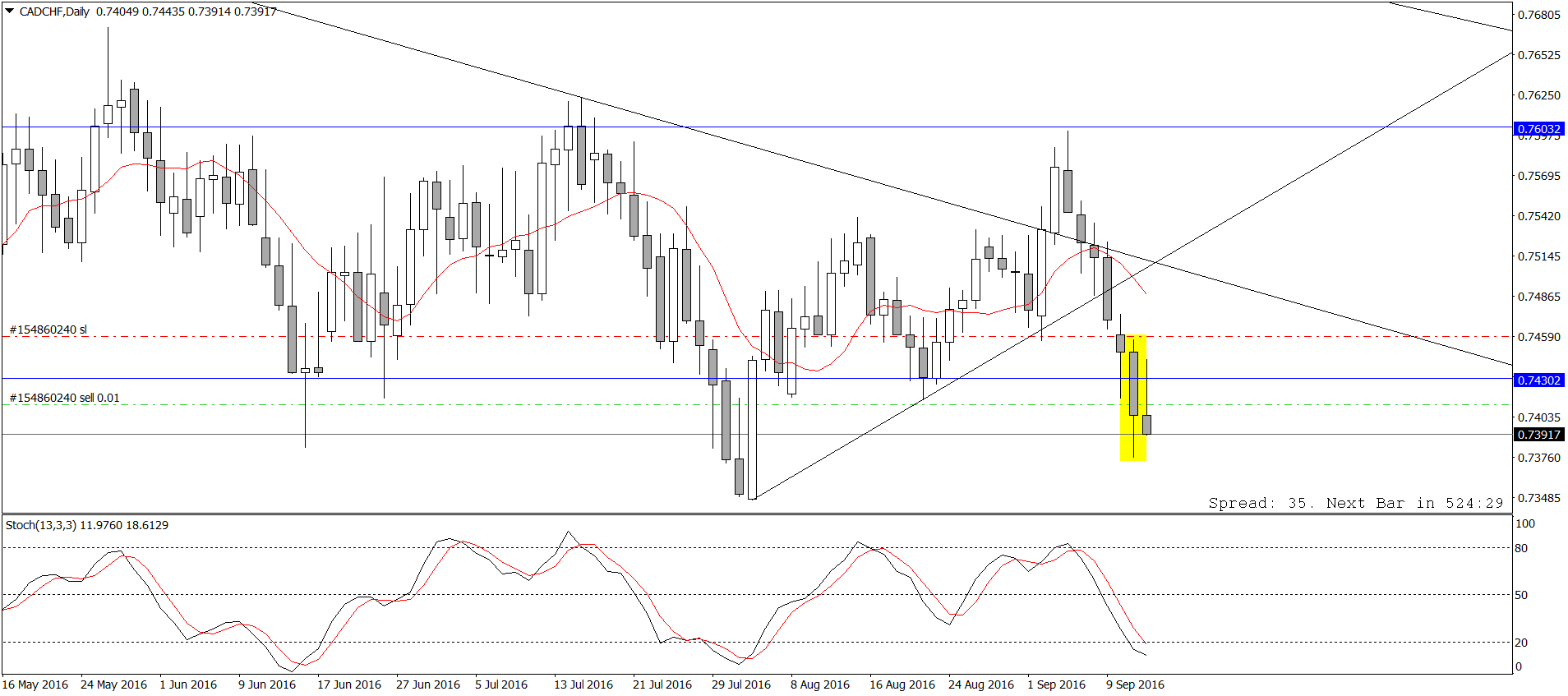Click the 5 Jul 2016 date label

pyautogui.click(x=501, y=684)
